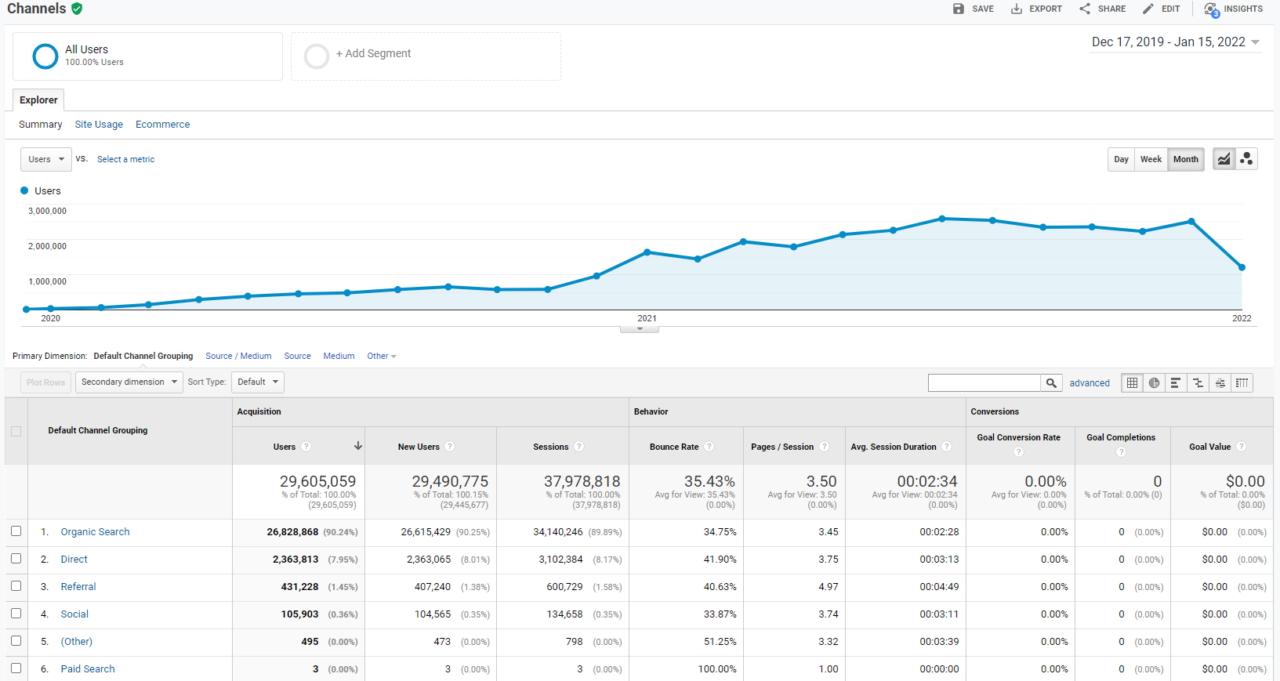Screen dimensions: 1280x681
Task: Open the Secondary dimension dropdown
Action: pyautogui.click(x=129, y=382)
